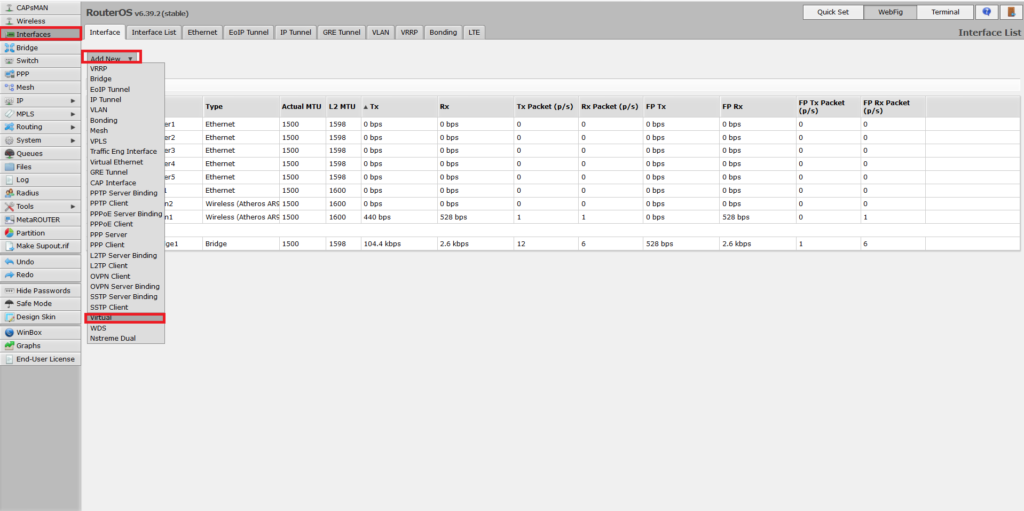Open the Log sidebar item
The image size is (1024, 511).
click(40, 180)
